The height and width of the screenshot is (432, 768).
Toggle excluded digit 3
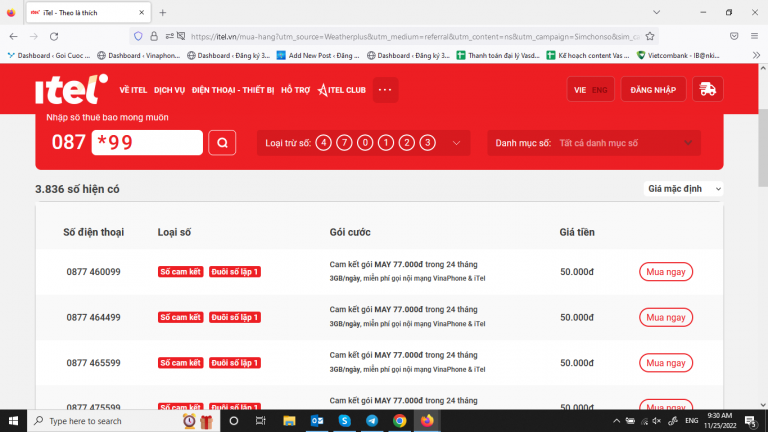pos(428,143)
